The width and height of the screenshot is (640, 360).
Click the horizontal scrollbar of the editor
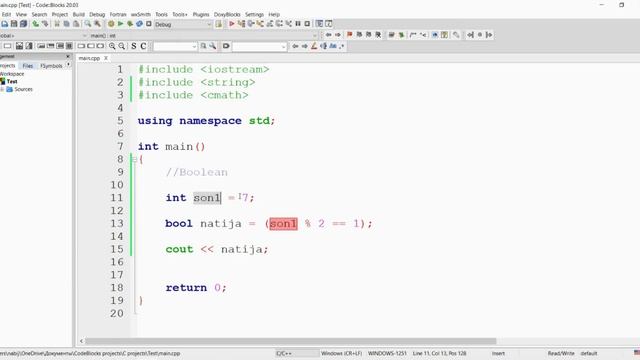[x=291, y=341]
